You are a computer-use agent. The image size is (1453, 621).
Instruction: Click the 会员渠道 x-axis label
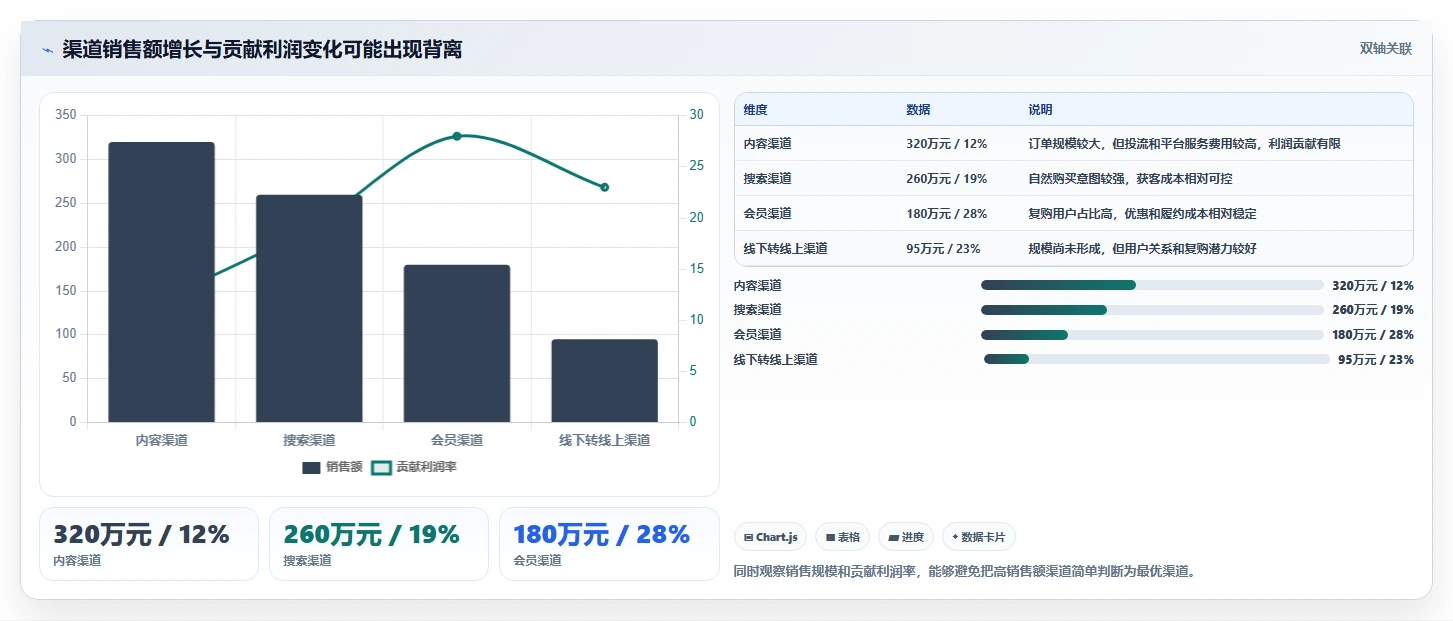coord(457,440)
